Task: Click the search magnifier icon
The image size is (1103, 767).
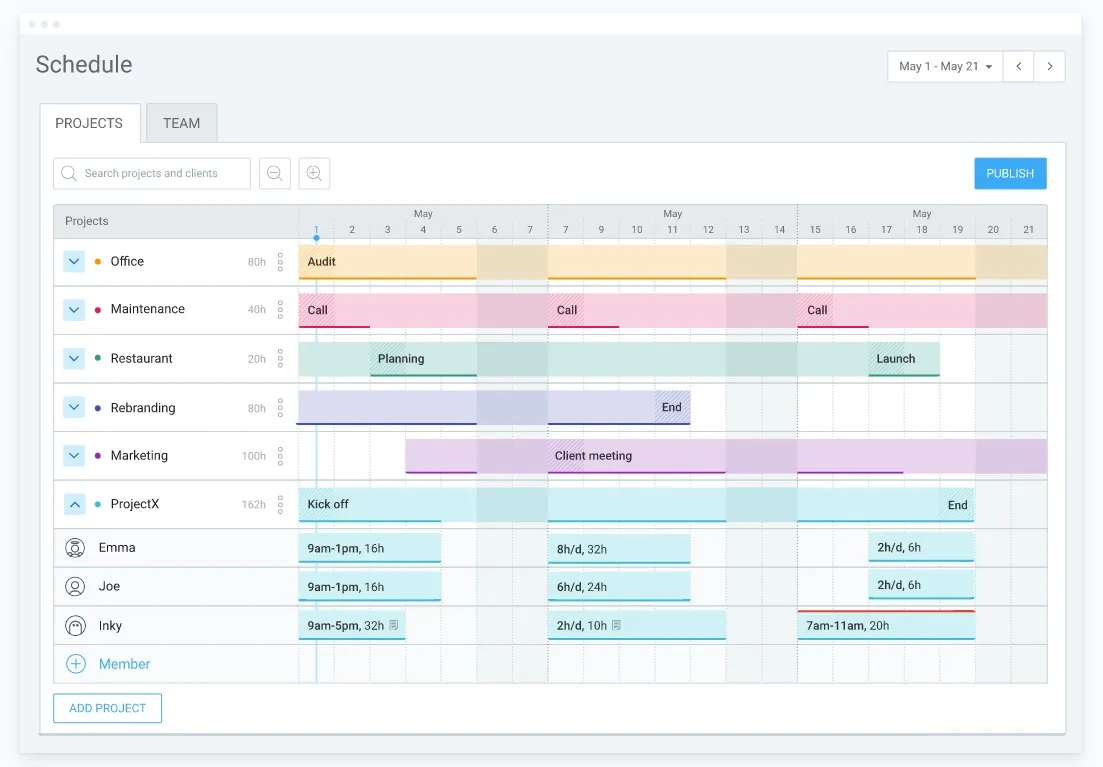Action: (x=68, y=173)
